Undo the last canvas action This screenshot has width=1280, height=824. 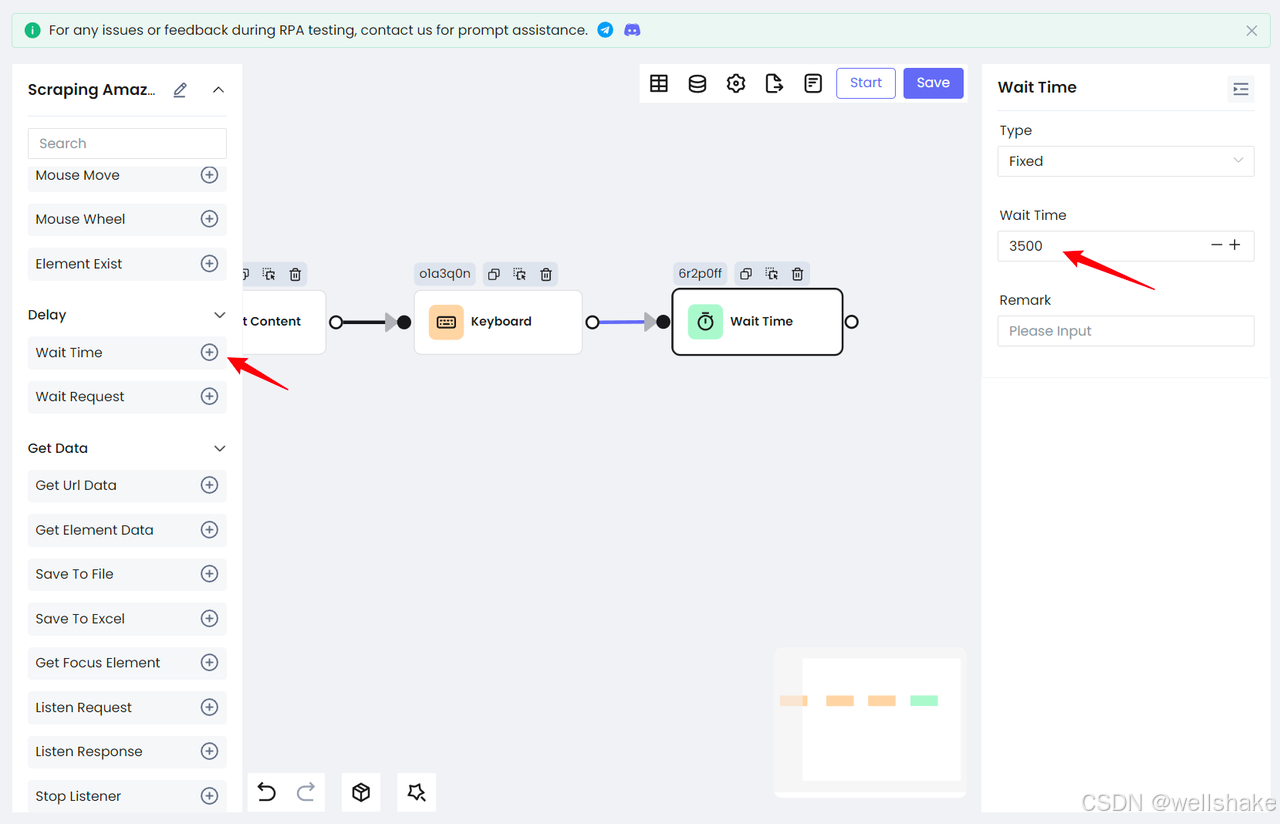(266, 792)
